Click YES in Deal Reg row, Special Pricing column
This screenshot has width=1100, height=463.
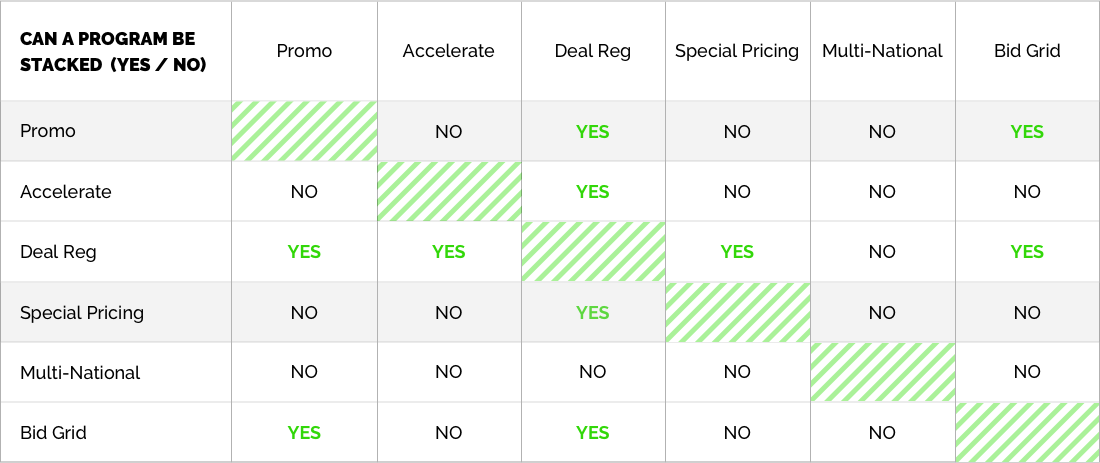pyautogui.click(x=737, y=252)
